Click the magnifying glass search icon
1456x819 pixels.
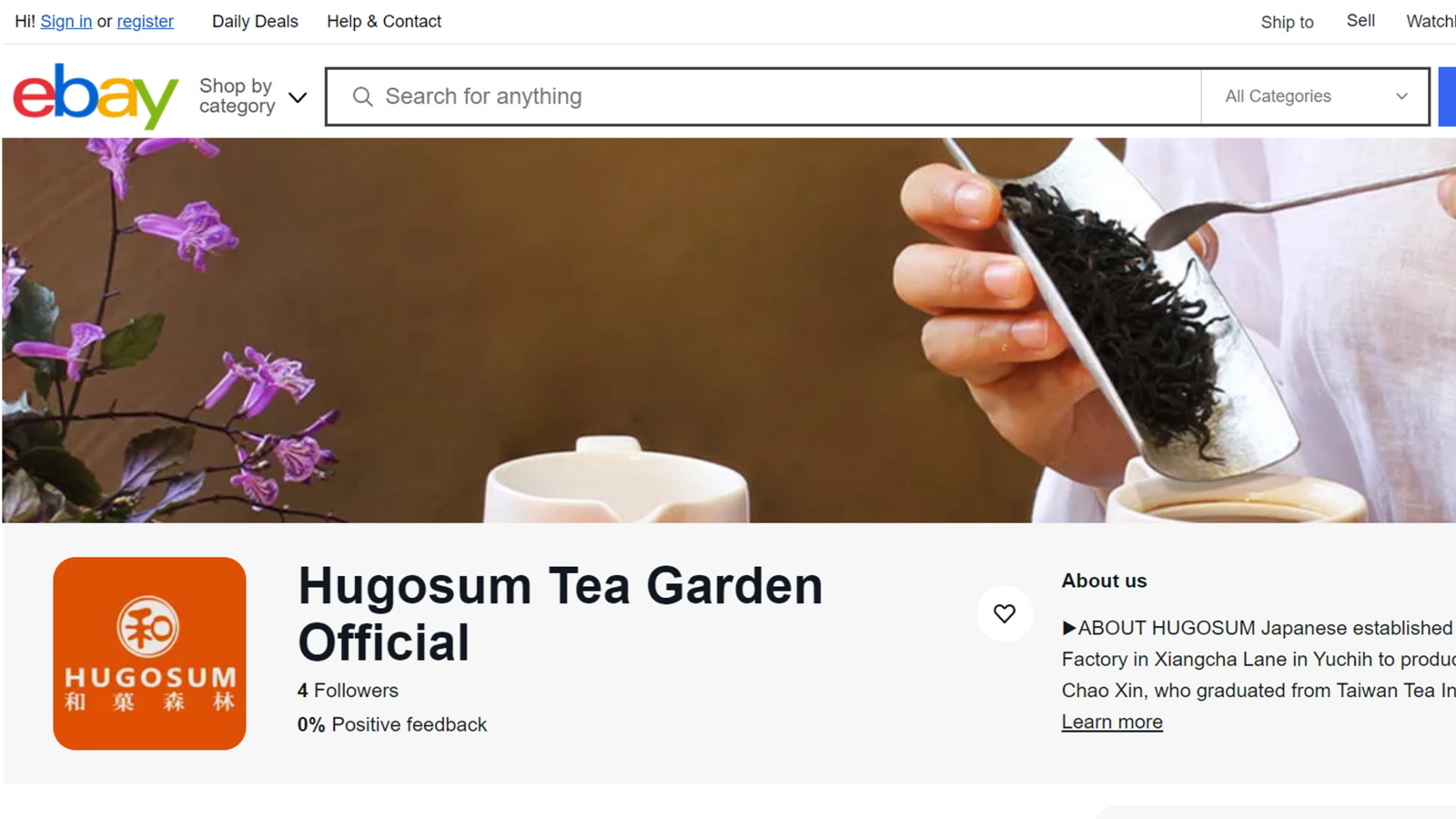[362, 96]
